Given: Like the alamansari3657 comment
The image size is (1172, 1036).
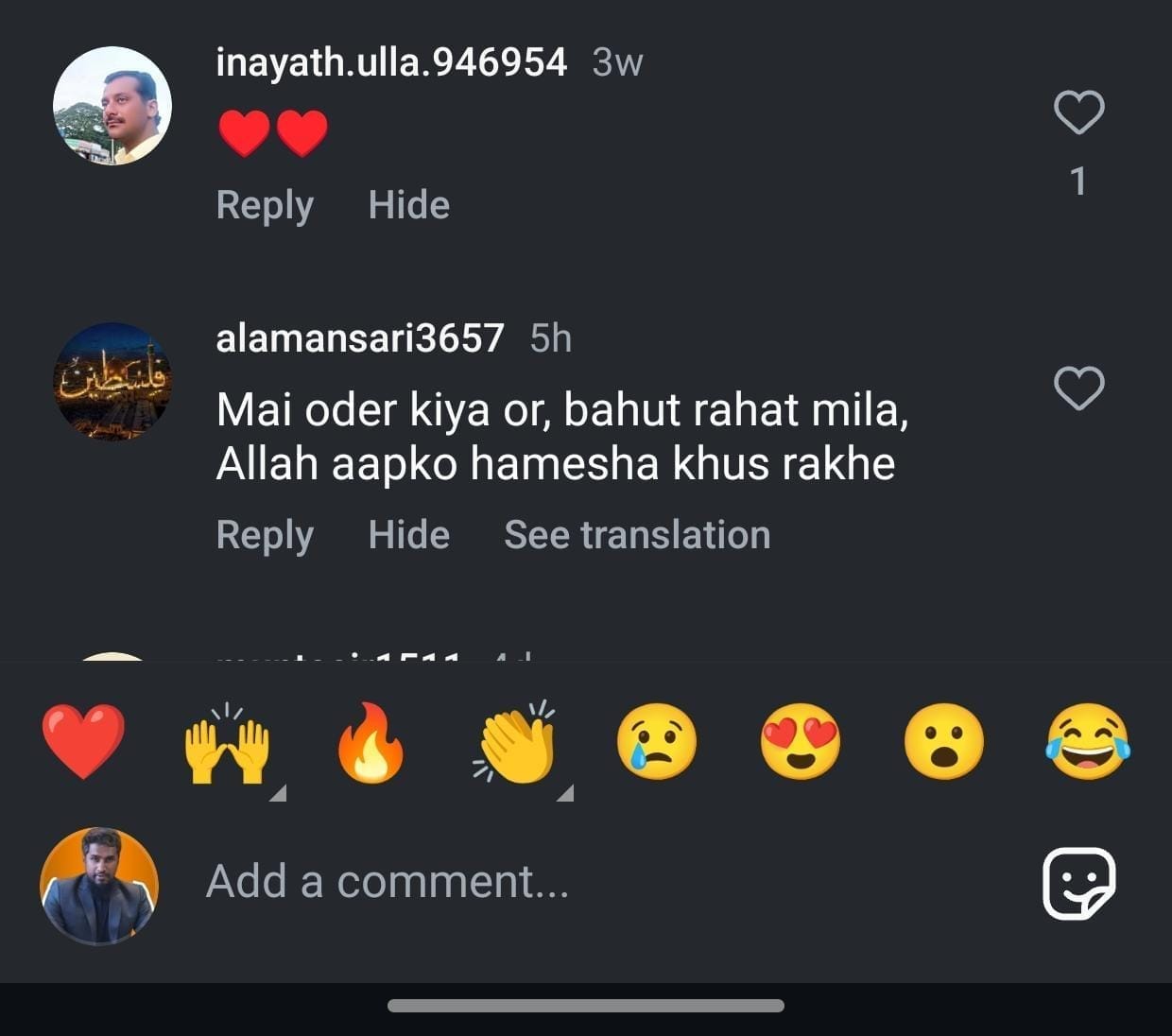Looking at the screenshot, I should click(1078, 388).
